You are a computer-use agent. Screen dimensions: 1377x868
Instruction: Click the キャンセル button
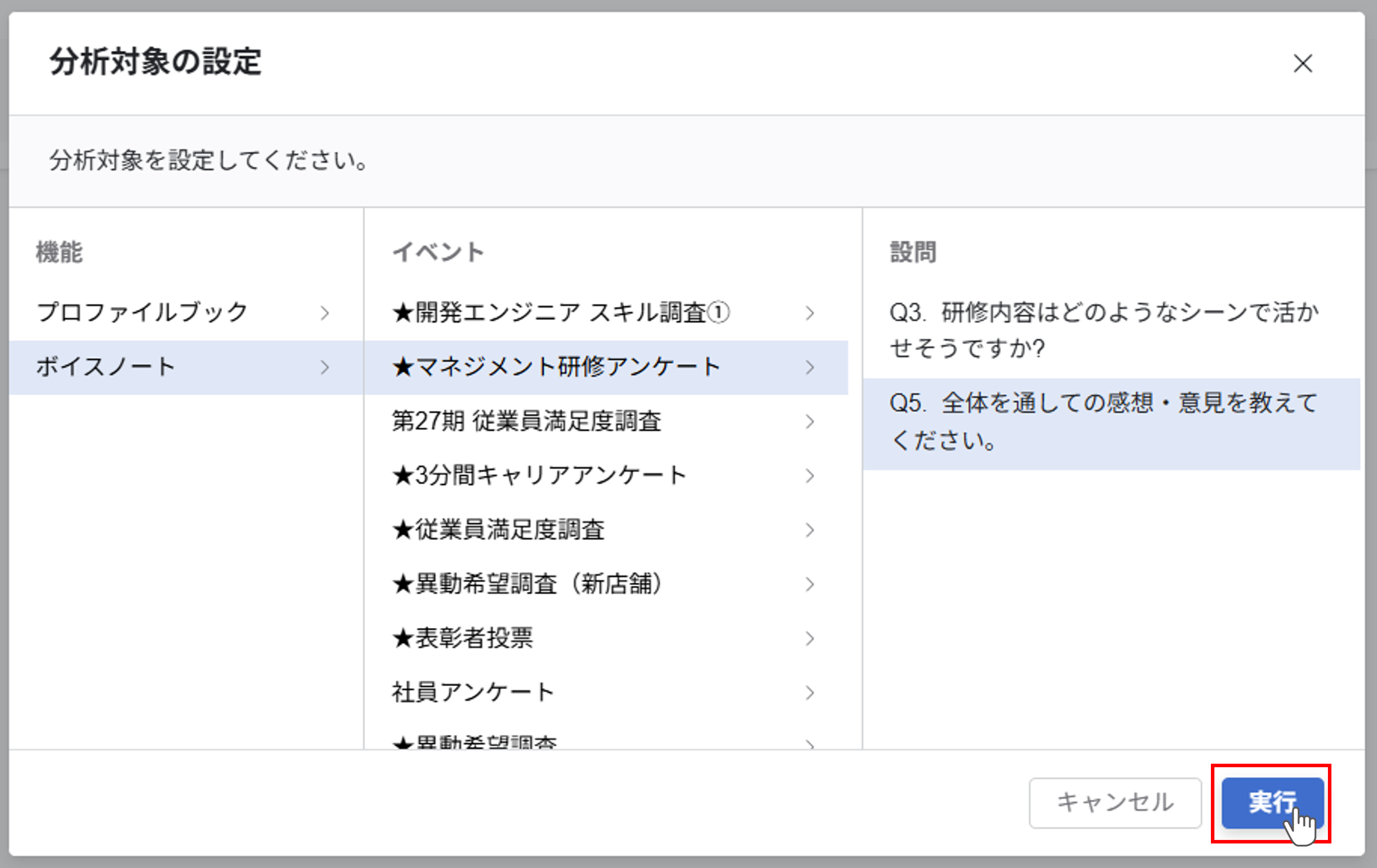click(x=1114, y=802)
